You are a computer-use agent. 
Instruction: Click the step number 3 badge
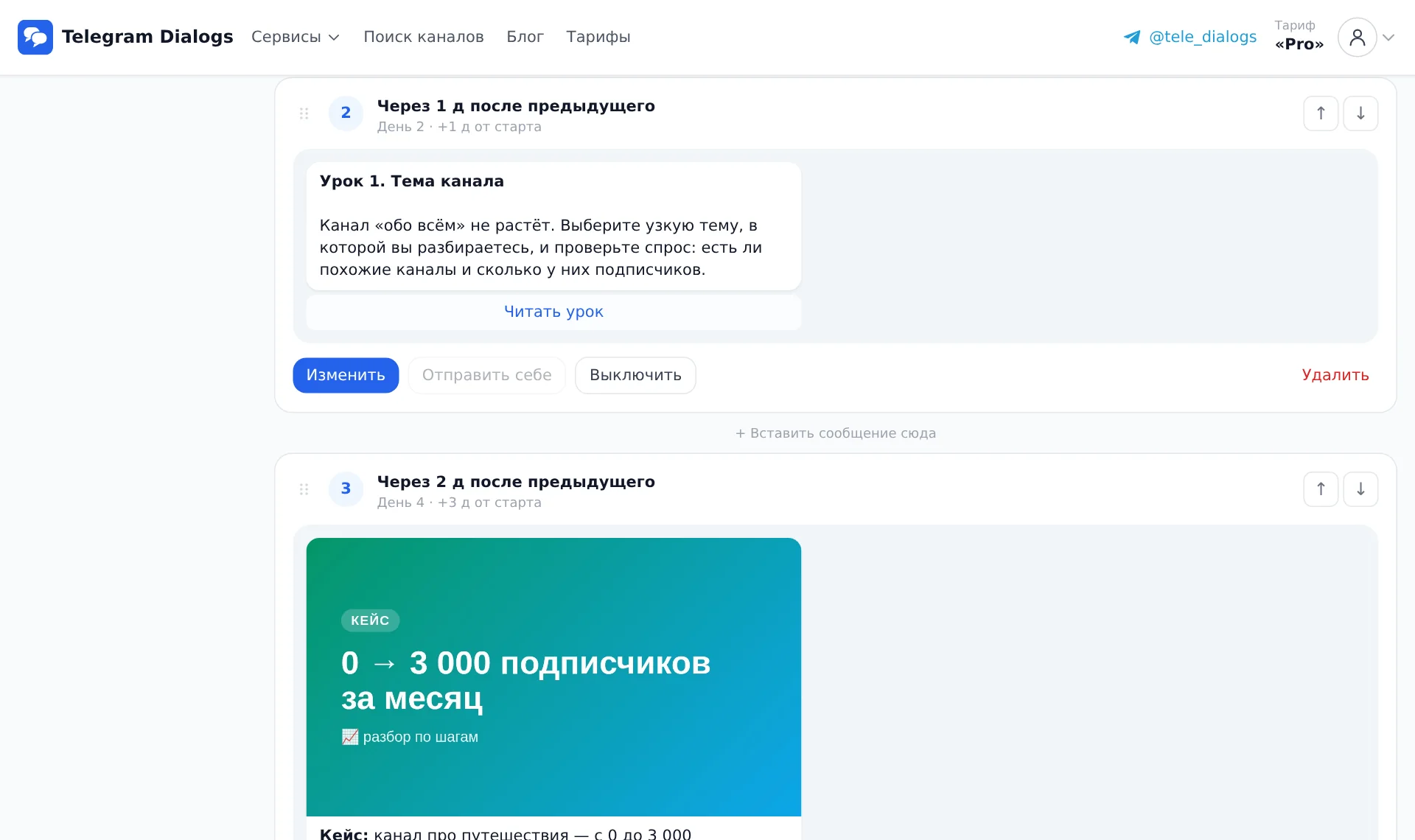[346, 489]
